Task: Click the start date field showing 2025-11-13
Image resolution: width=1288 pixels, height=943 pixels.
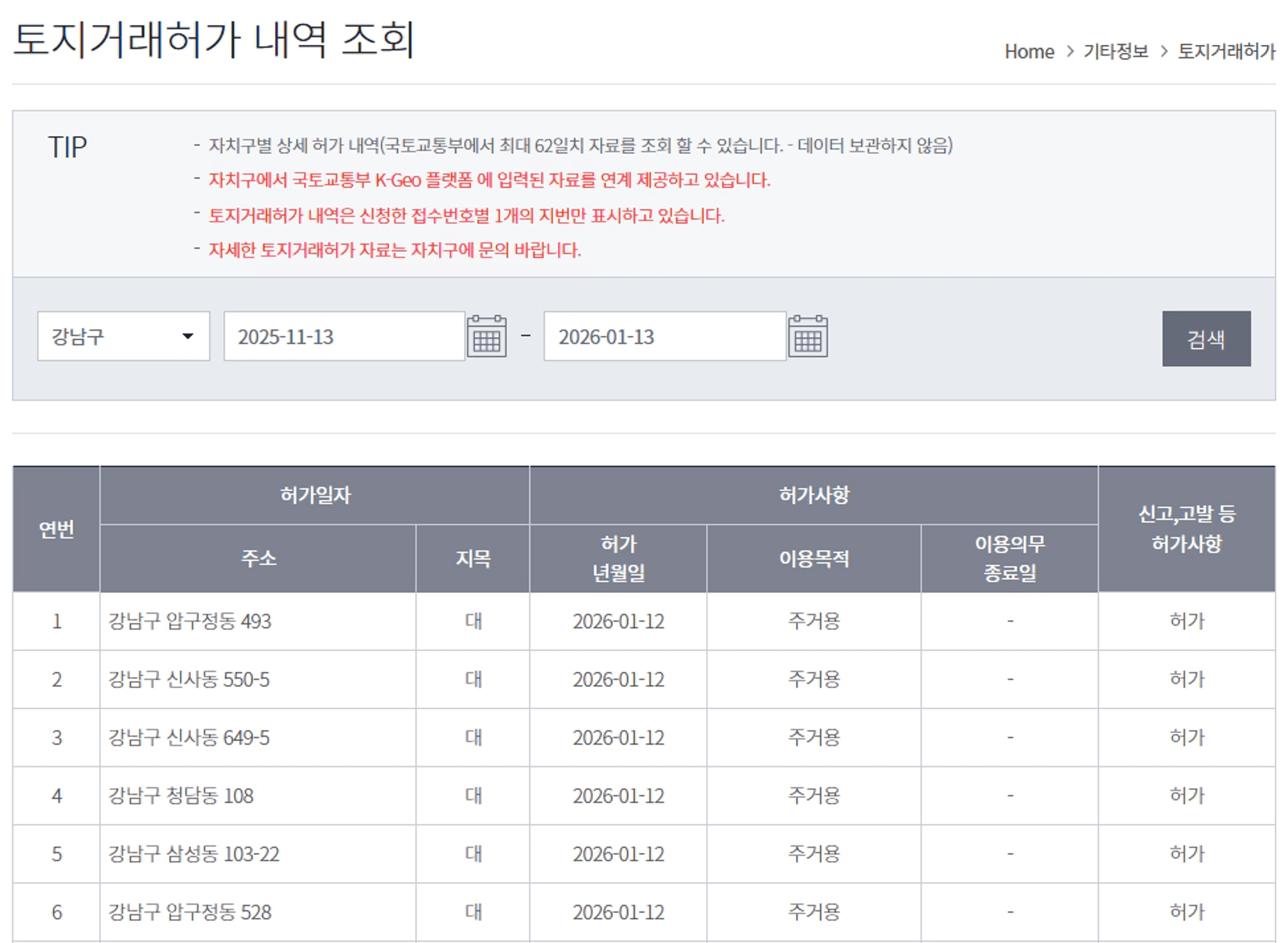Action: [x=342, y=336]
